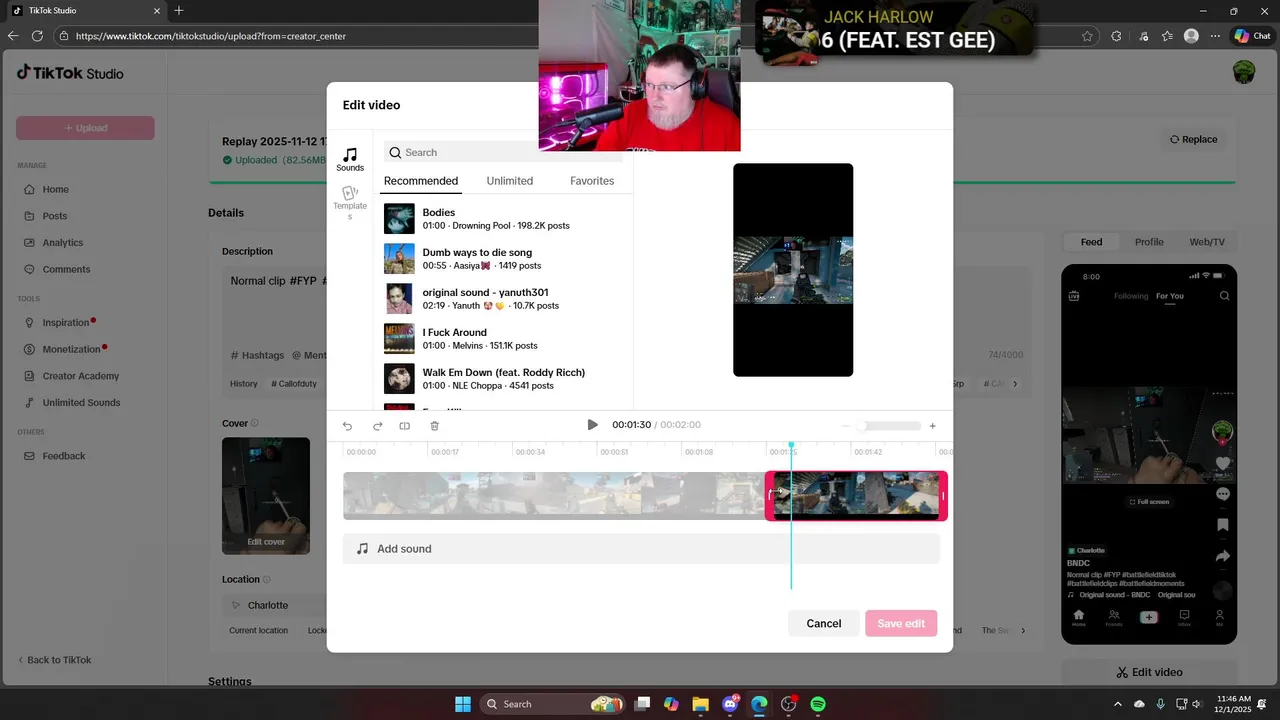Select the Bodies sound by Drowning Pool
The image size is (1280, 720).
(x=503, y=219)
